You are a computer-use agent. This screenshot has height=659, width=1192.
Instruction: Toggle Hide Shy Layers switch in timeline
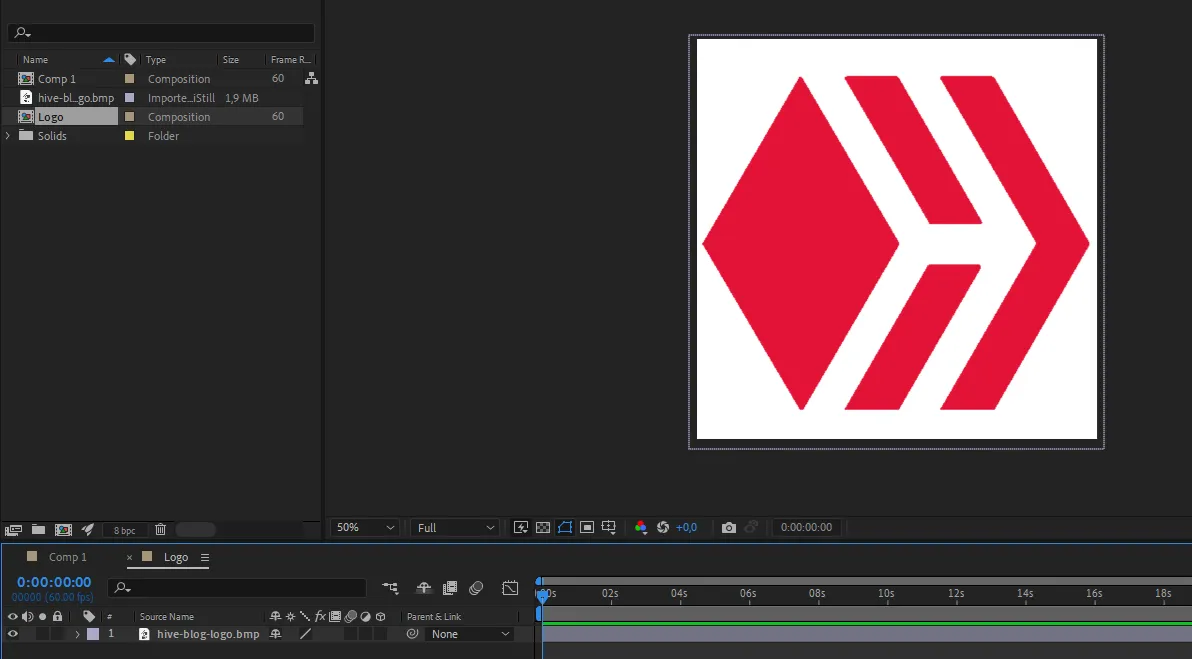coord(423,588)
